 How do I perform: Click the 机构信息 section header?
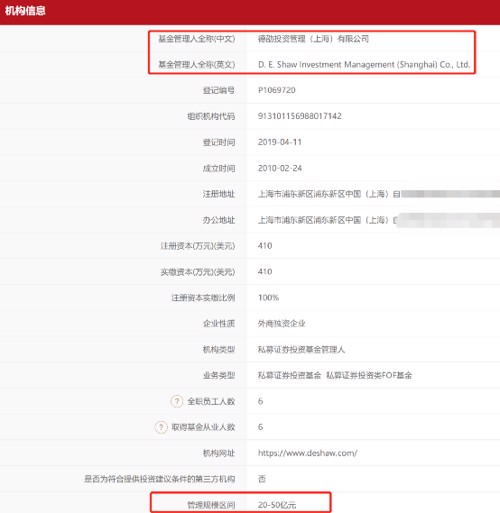[x=25, y=11]
